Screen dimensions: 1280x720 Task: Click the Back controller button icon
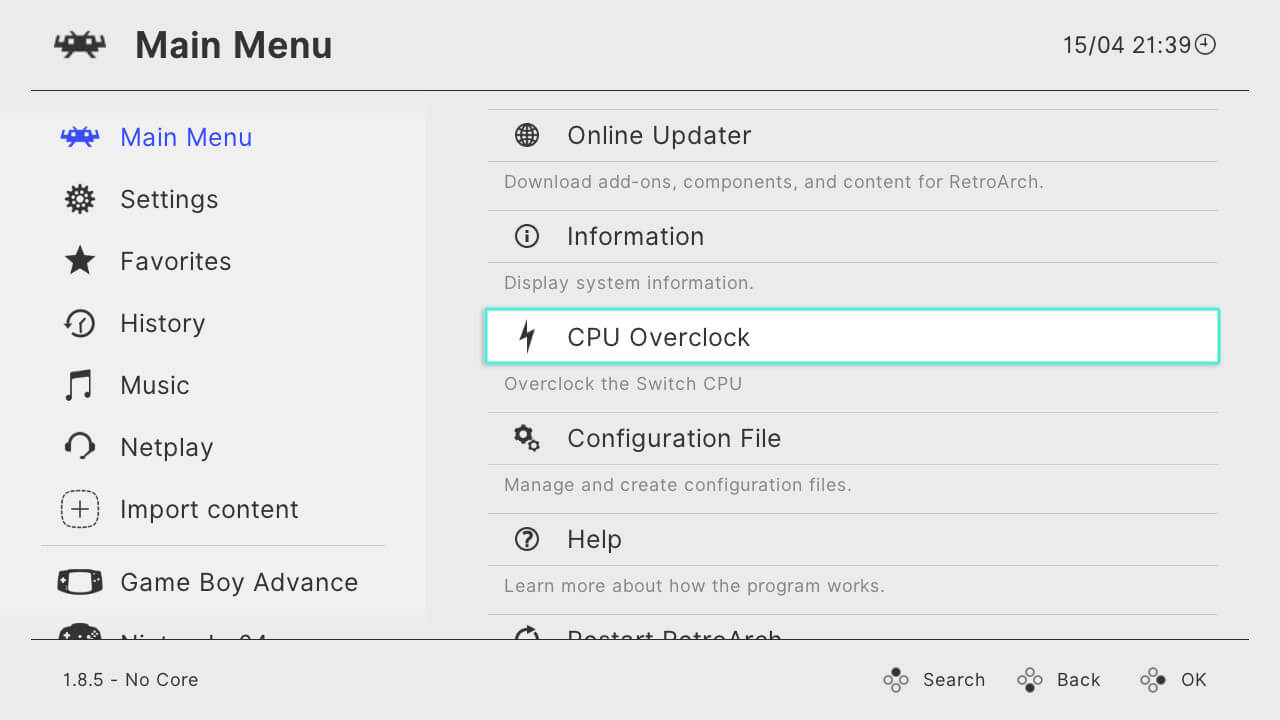tap(1030, 680)
